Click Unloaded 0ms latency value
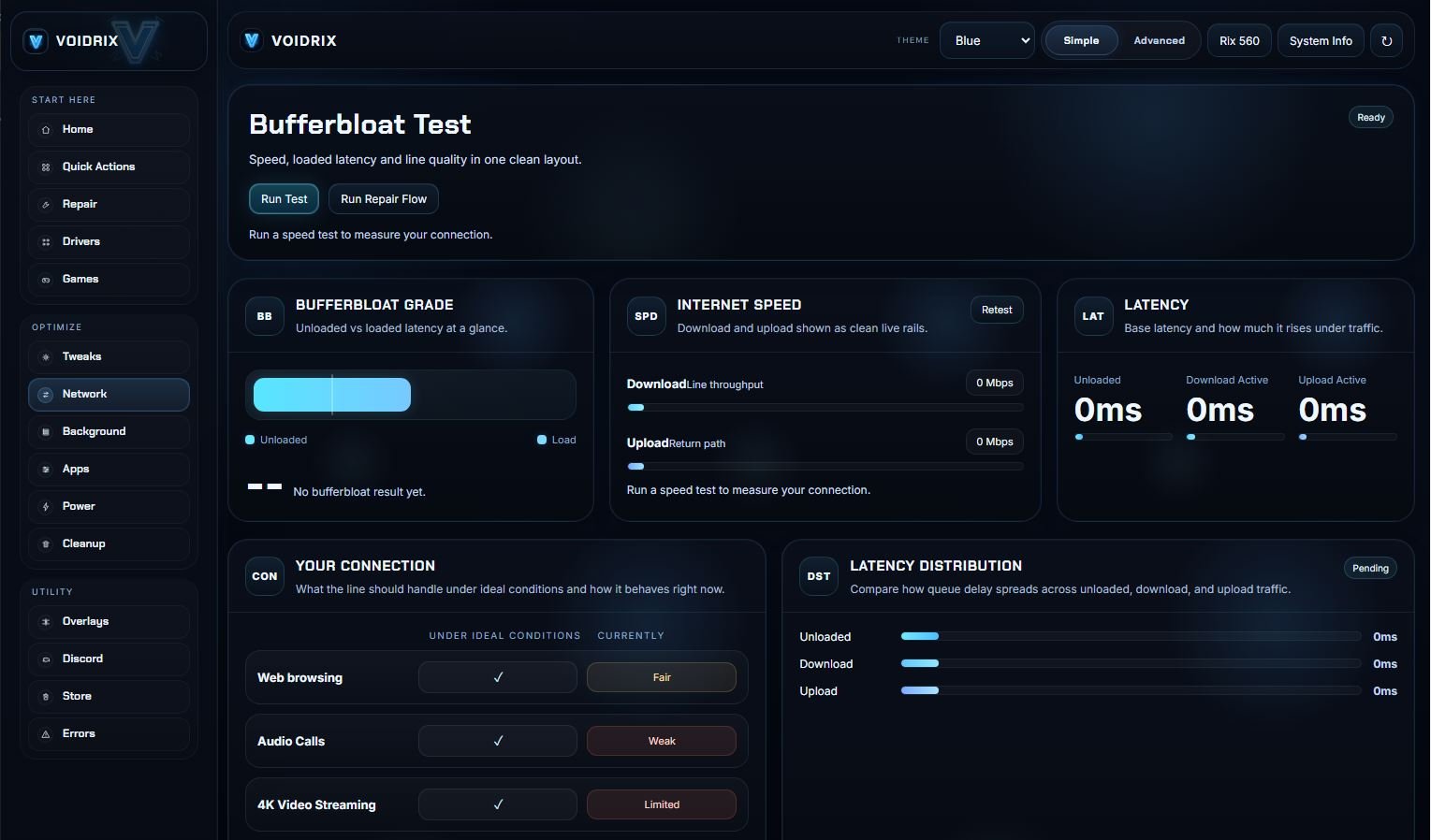 click(x=1108, y=410)
